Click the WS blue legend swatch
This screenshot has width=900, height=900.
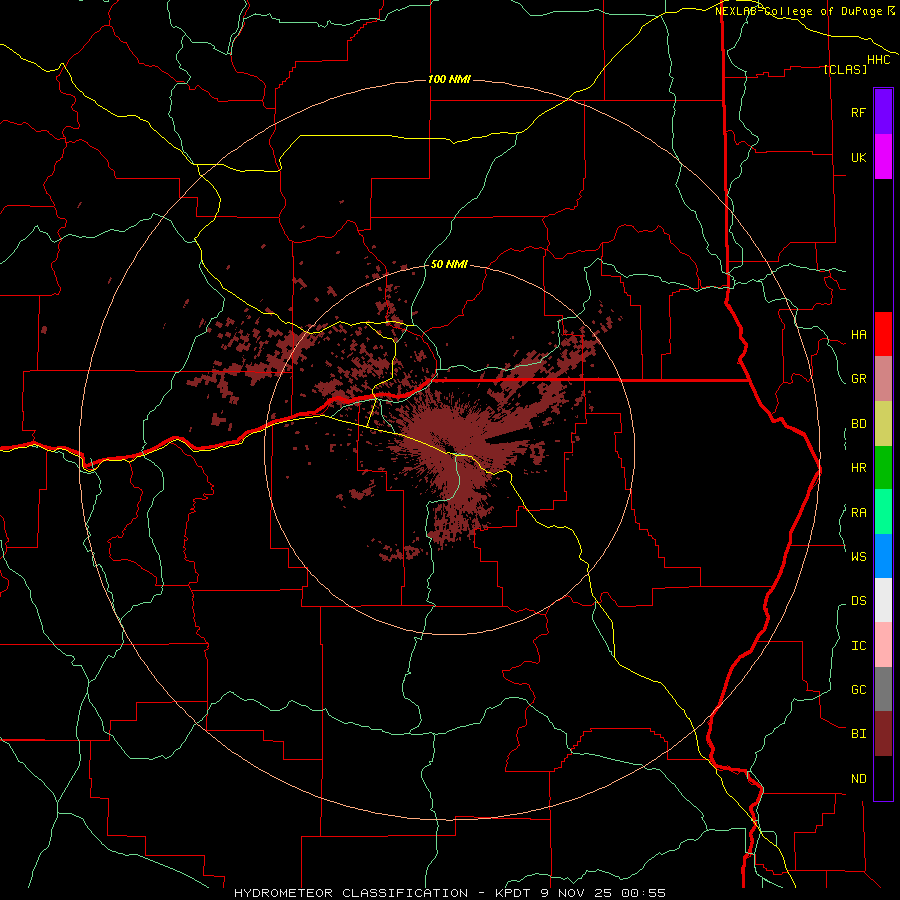click(x=883, y=556)
